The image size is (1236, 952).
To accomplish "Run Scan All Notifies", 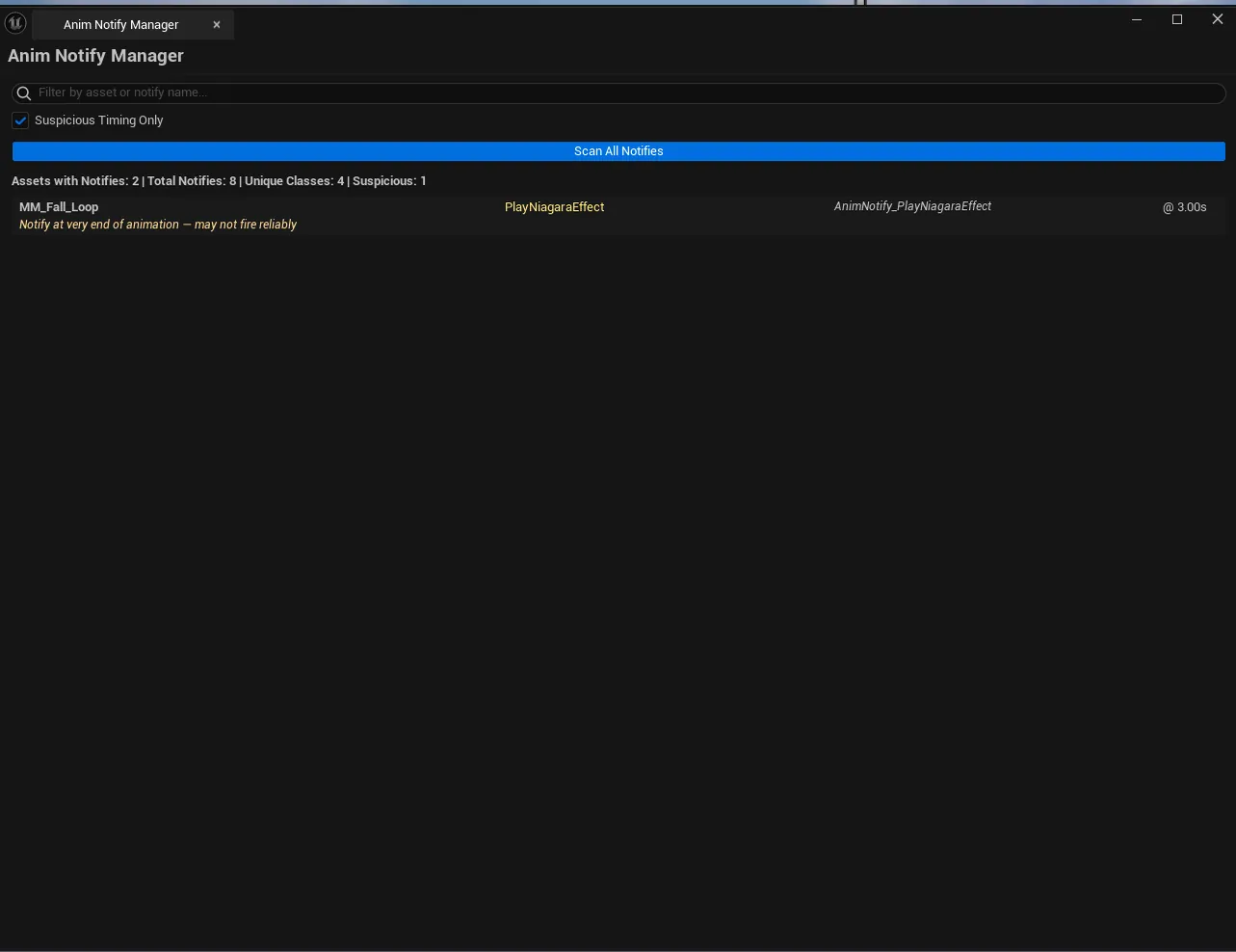I will [x=618, y=151].
